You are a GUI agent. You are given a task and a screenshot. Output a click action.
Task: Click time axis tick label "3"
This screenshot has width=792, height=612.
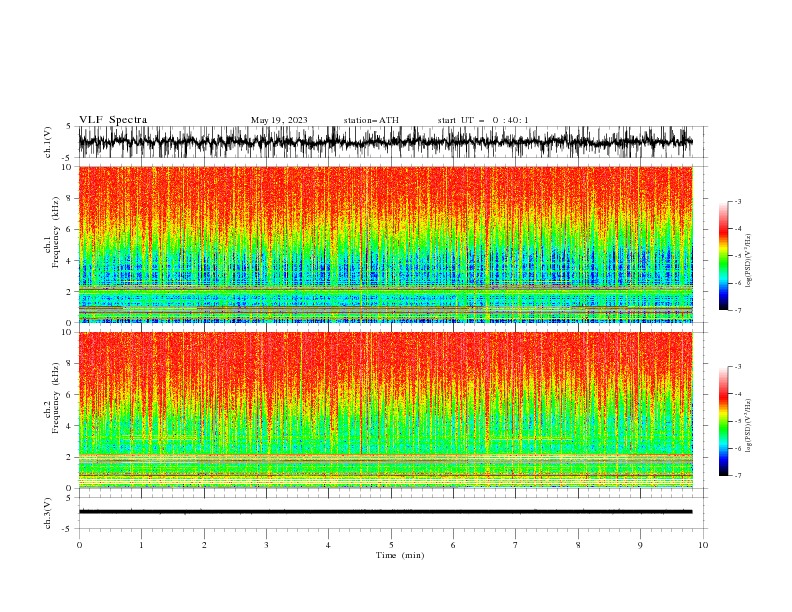pyautogui.click(x=266, y=545)
